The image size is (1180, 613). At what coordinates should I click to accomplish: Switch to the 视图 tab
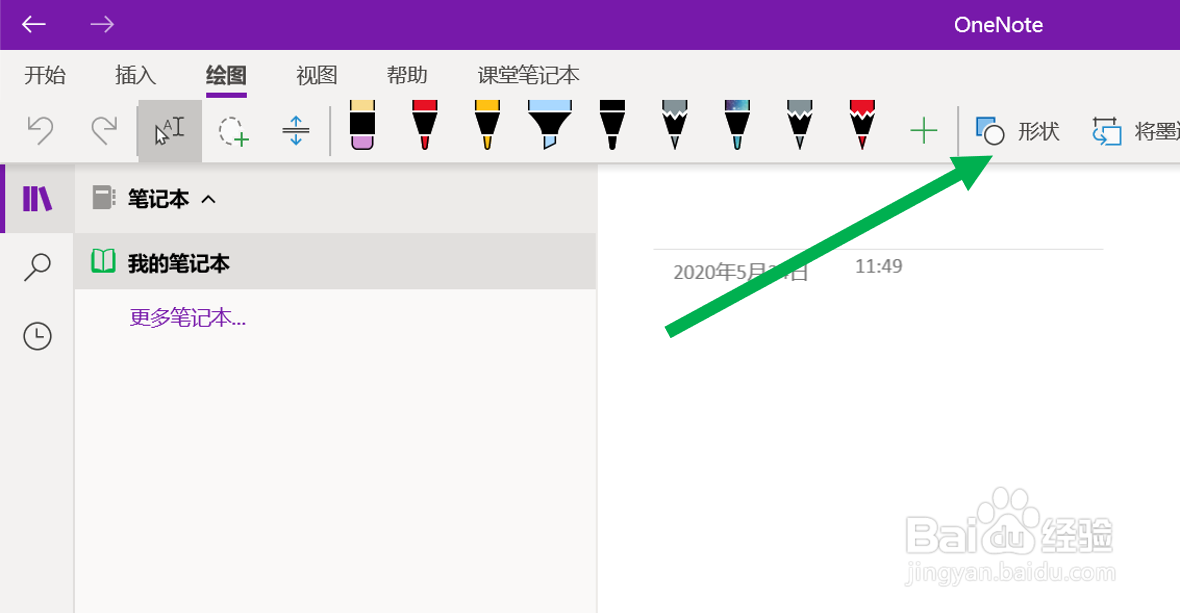pyautogui.click(x=317, y=75)
